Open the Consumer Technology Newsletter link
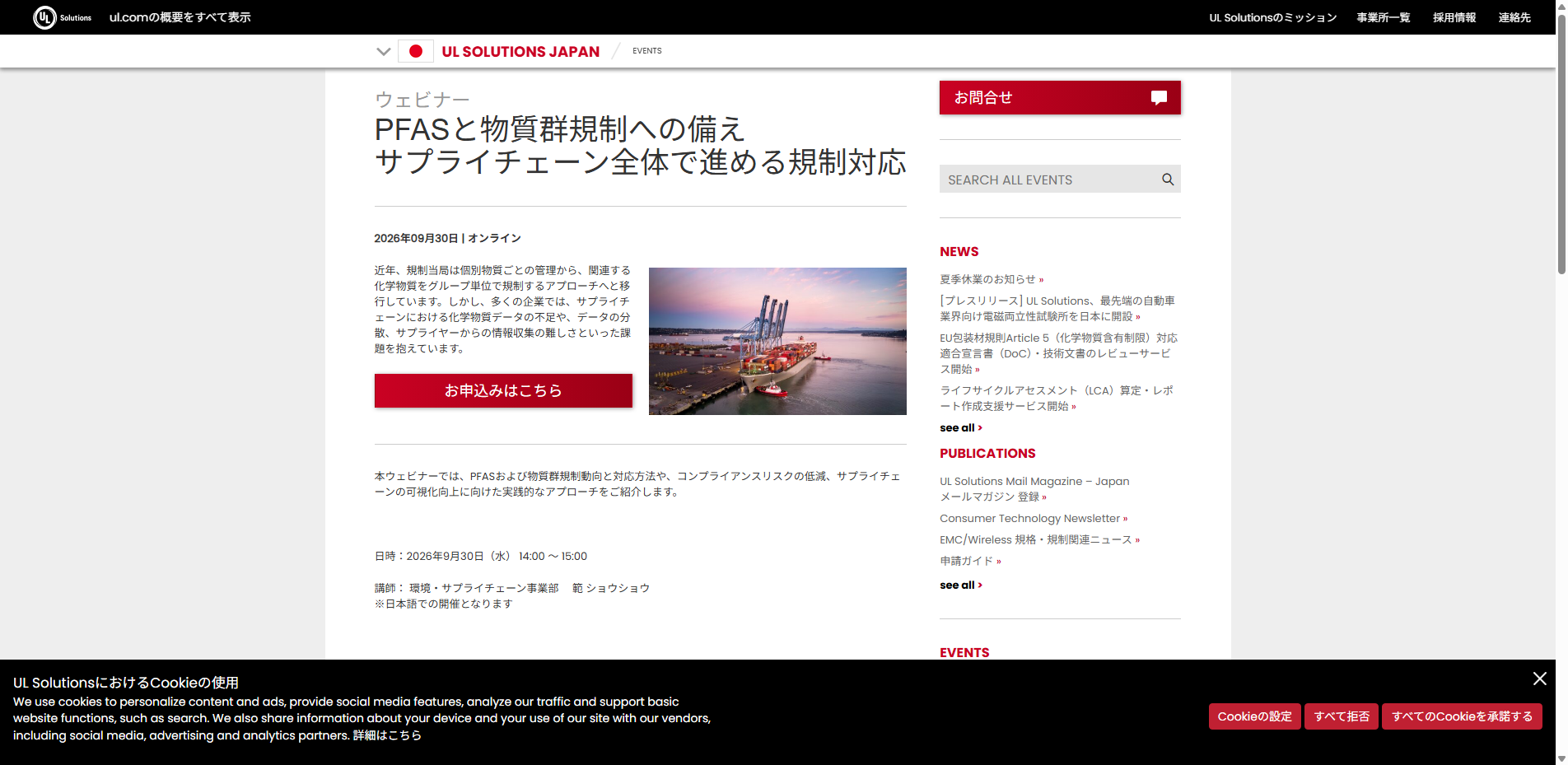The image size is (1568, 765). (1034, 519)
